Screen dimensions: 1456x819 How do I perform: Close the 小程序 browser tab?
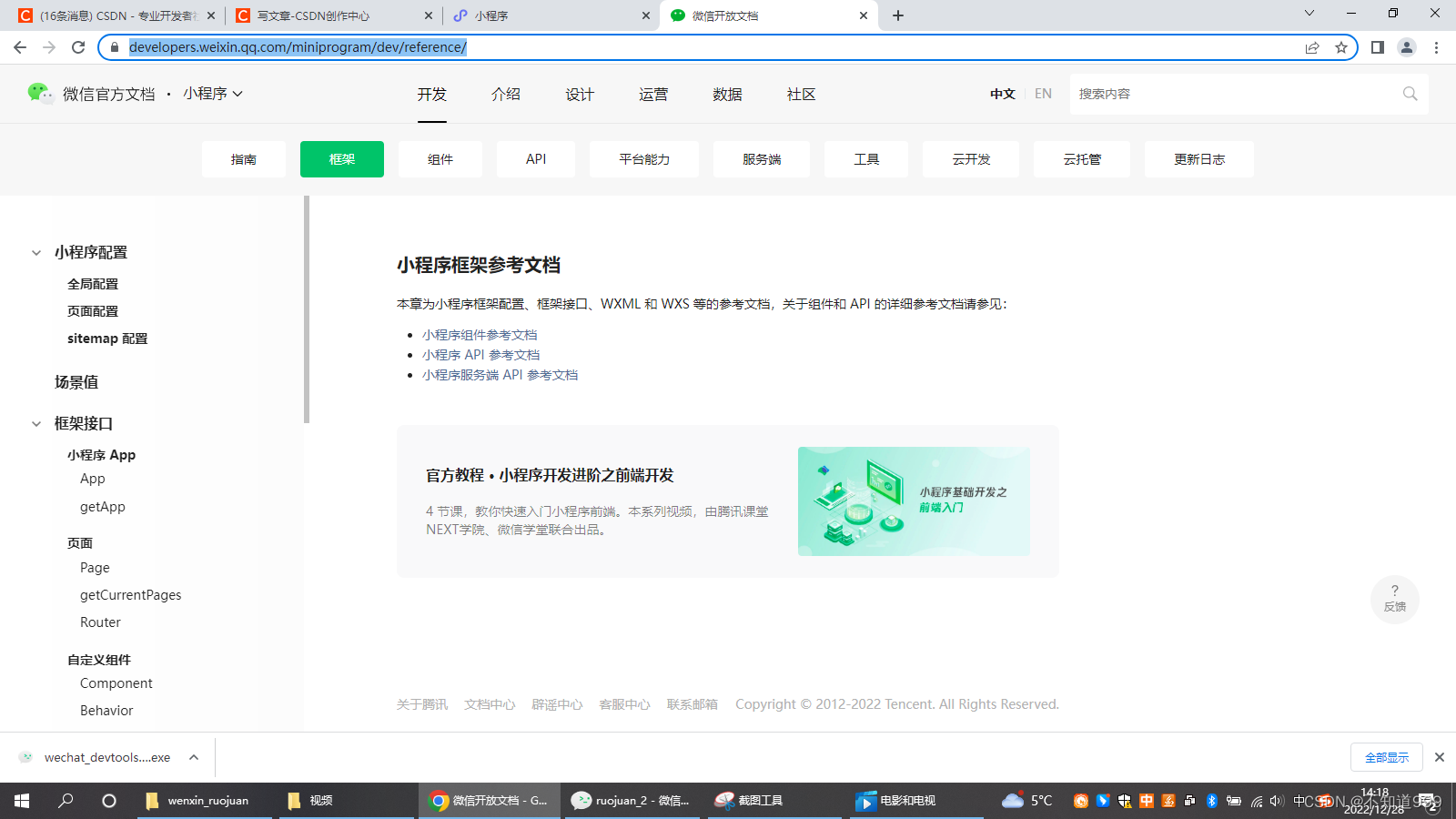tap(646, 15)
